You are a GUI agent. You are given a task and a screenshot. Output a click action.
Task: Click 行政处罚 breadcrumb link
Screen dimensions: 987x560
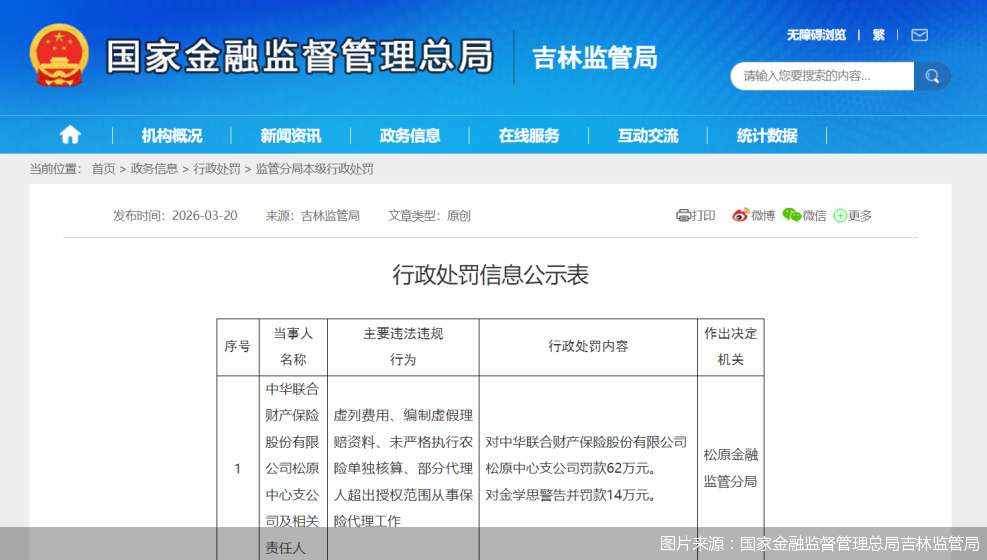(x=217, y=169)
